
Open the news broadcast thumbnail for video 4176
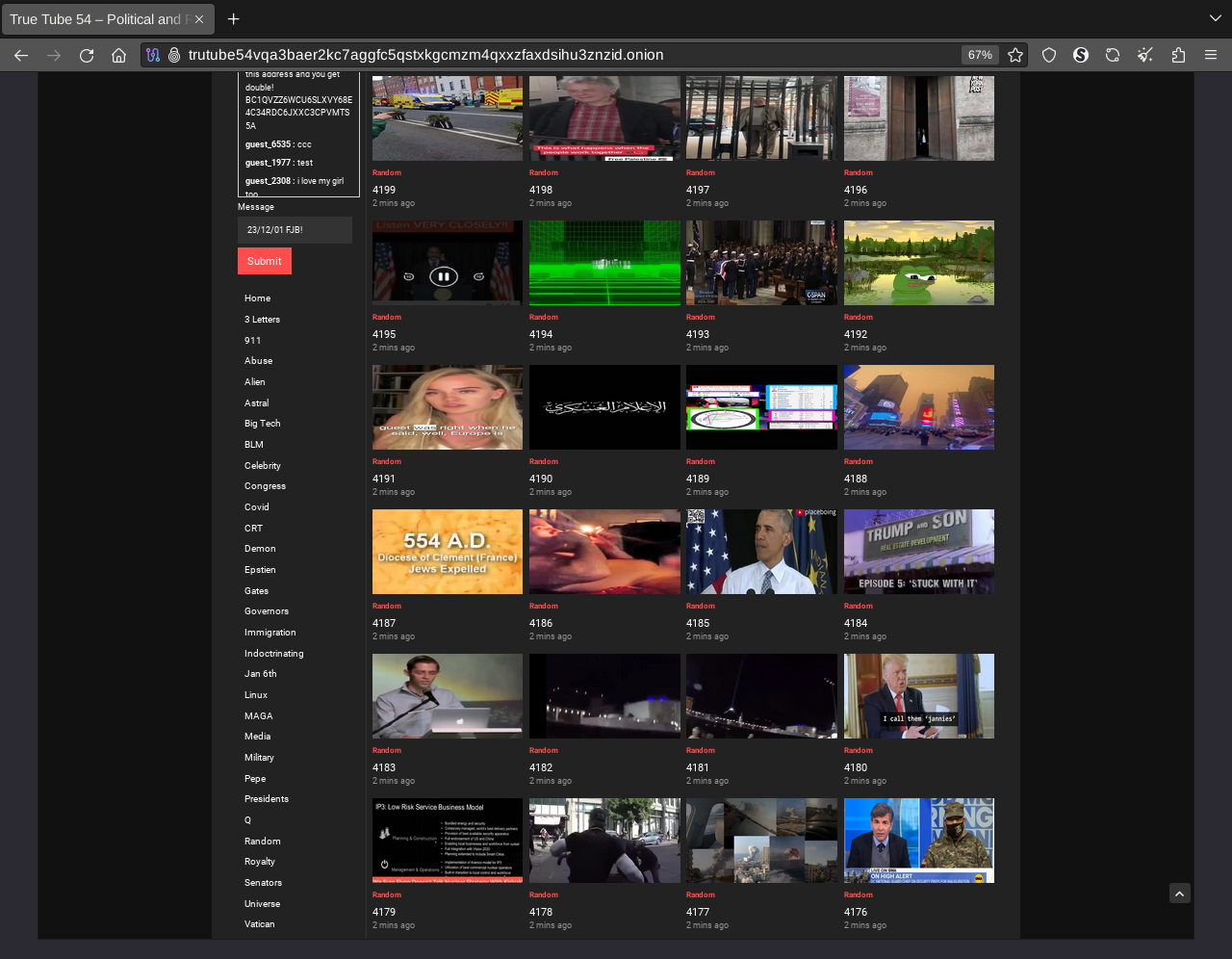click(x=919, y=841)
